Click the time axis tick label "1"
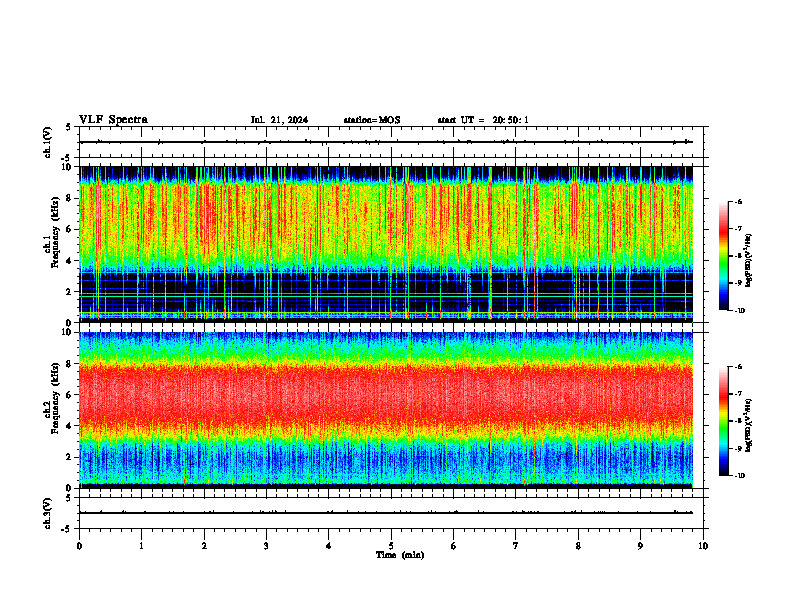 click(141, 546)
